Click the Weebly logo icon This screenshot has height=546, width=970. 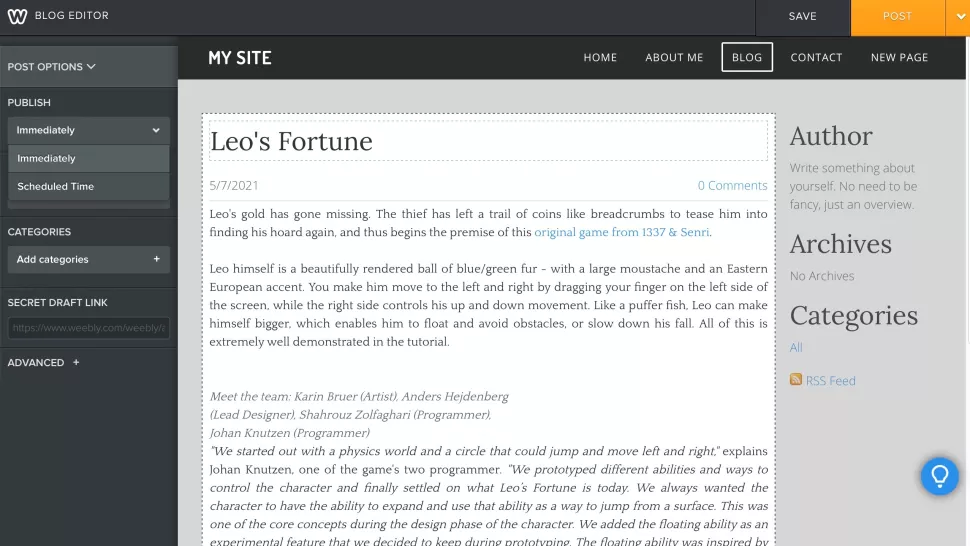coord(17,16)
